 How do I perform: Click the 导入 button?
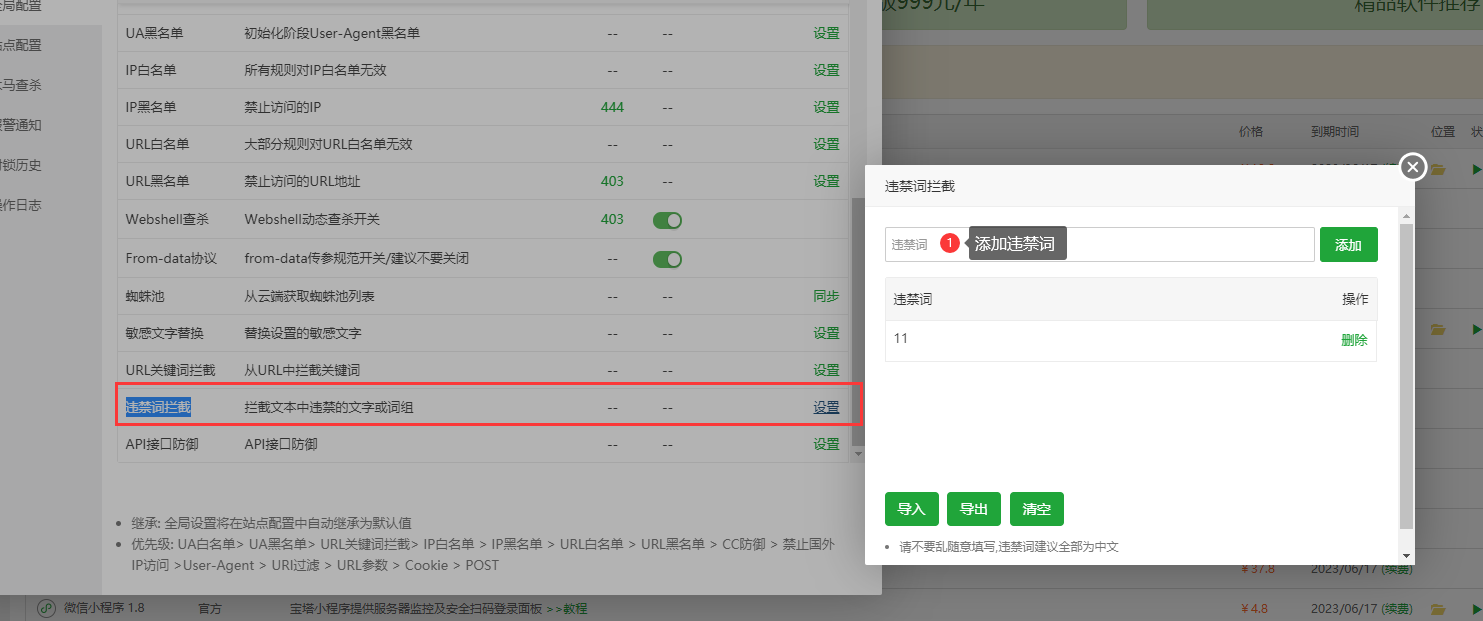(x=911, y=509)
